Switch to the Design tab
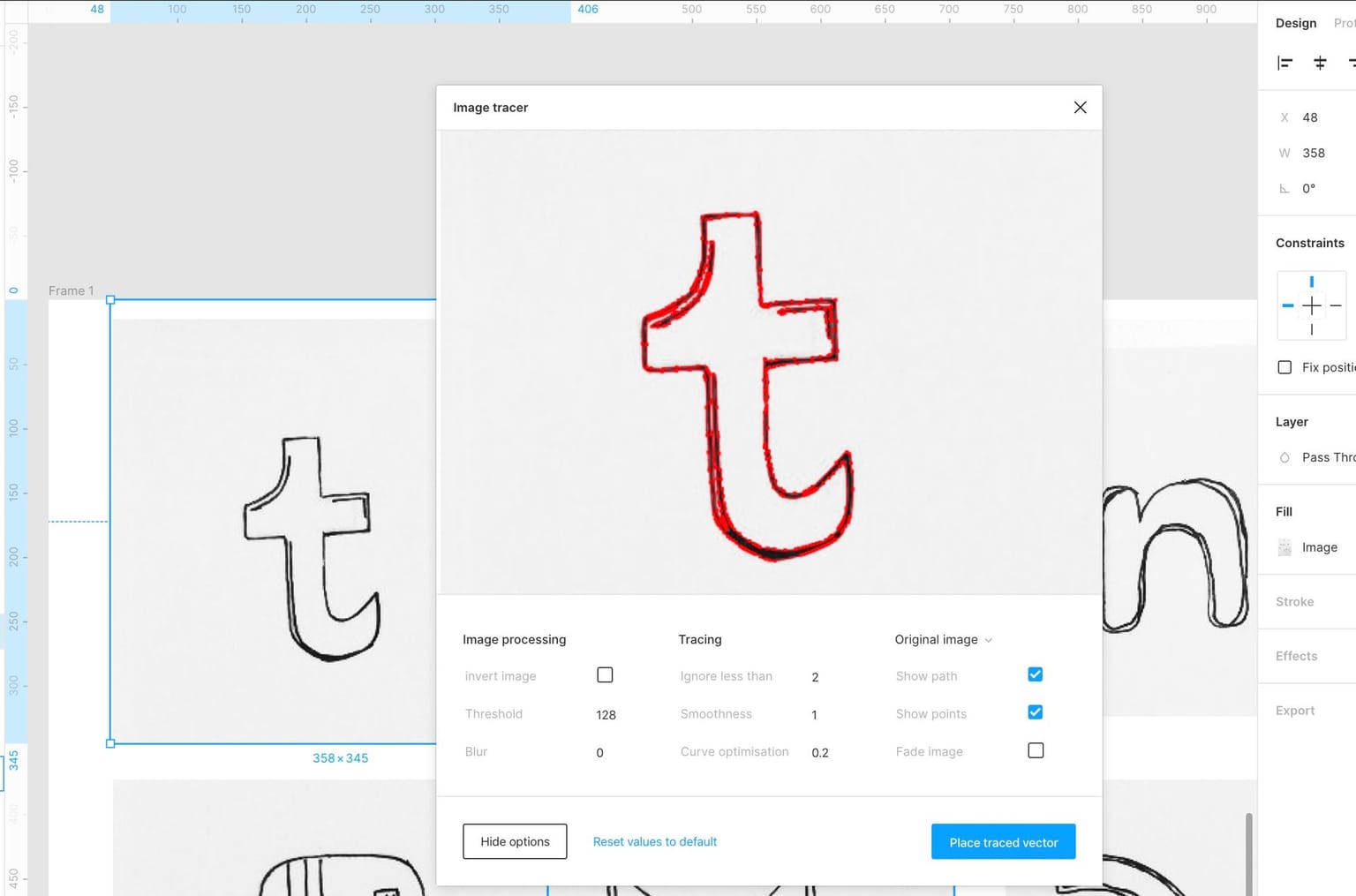The image size is (1356, 896). [1295, 23]
